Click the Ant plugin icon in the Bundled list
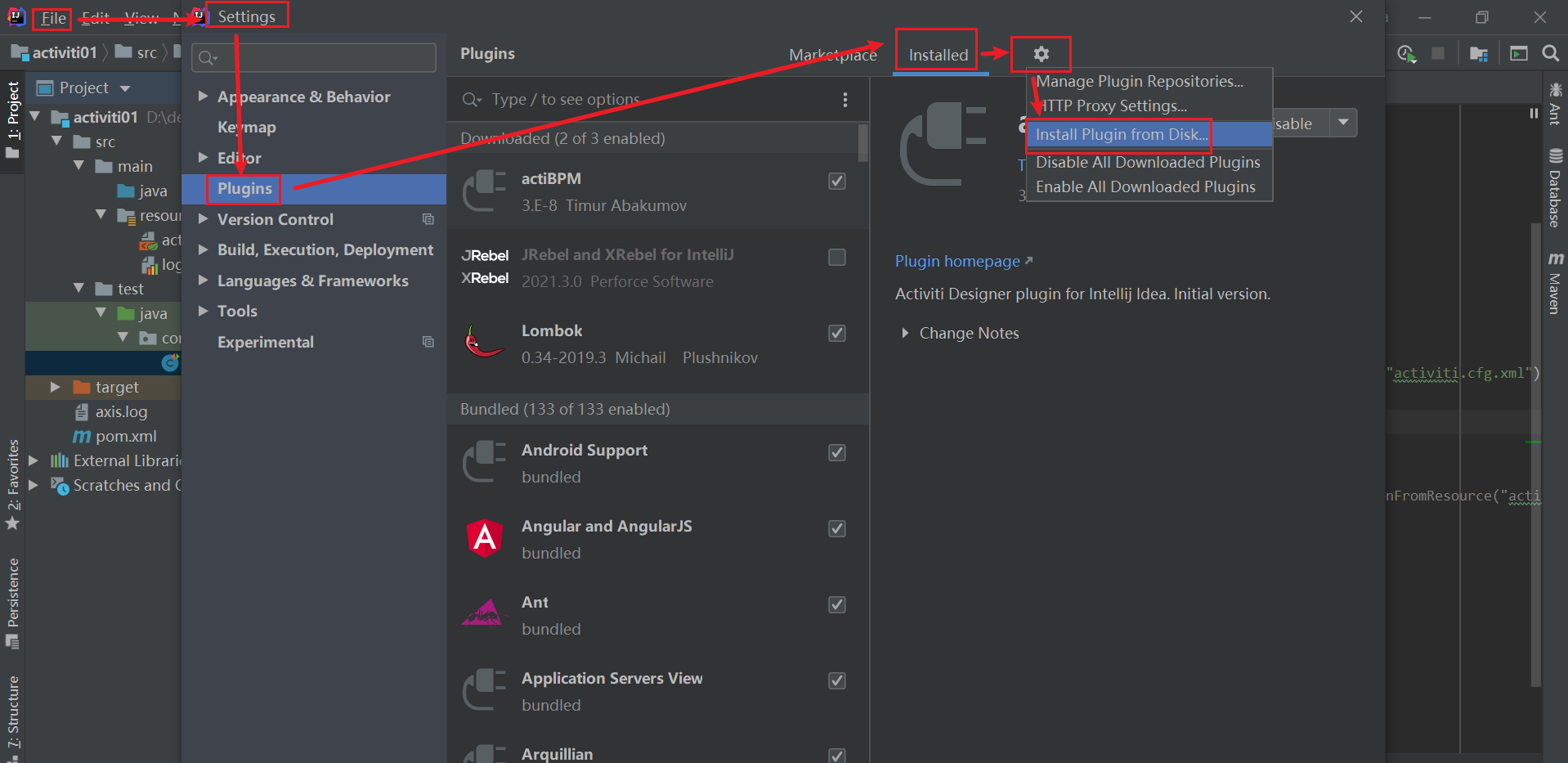Screen dimensions: 1568x763 [x=485, y=613]
